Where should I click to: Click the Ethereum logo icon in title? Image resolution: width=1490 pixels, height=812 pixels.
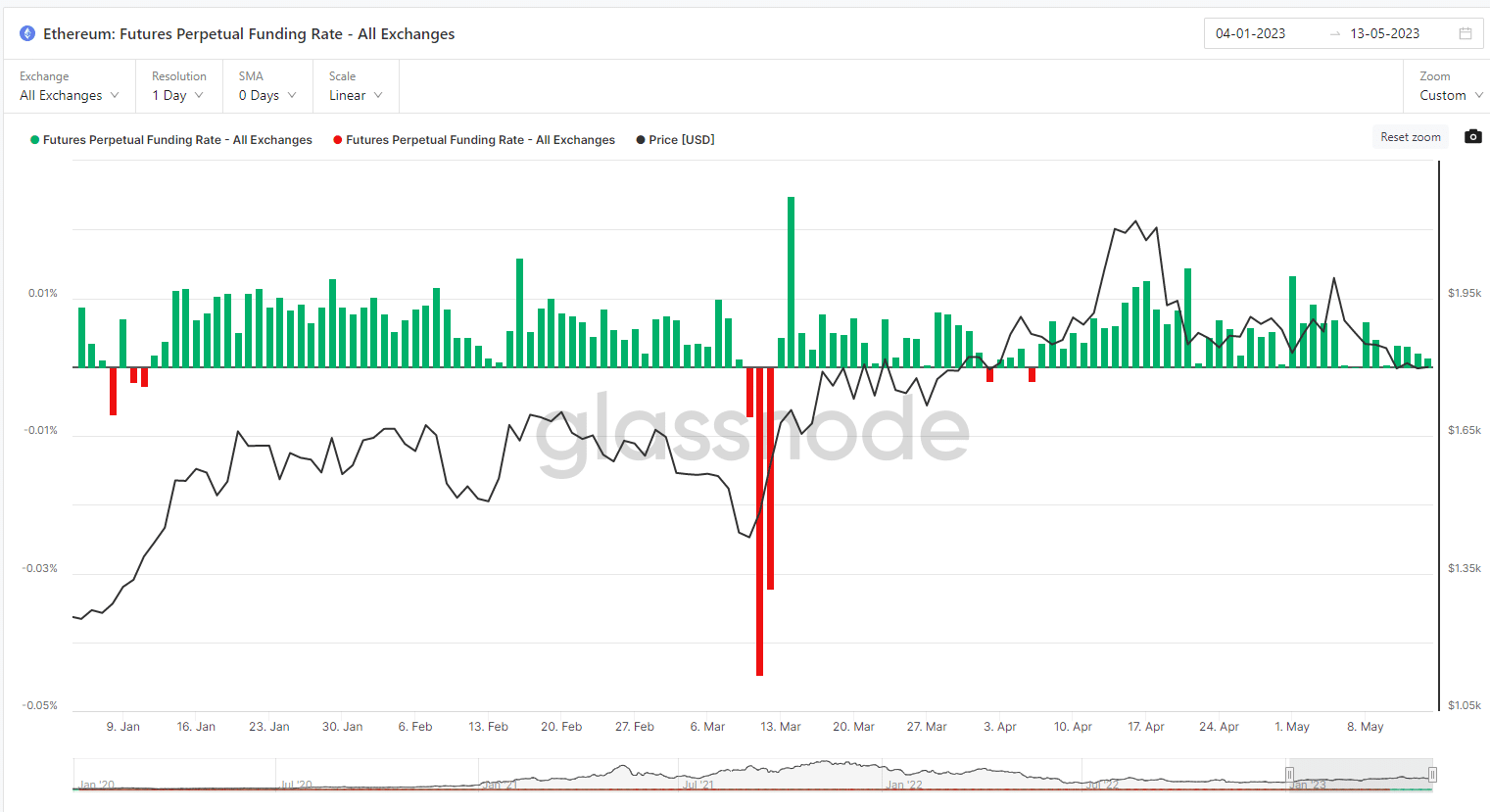pyautogui.click(x=27, y=33)
